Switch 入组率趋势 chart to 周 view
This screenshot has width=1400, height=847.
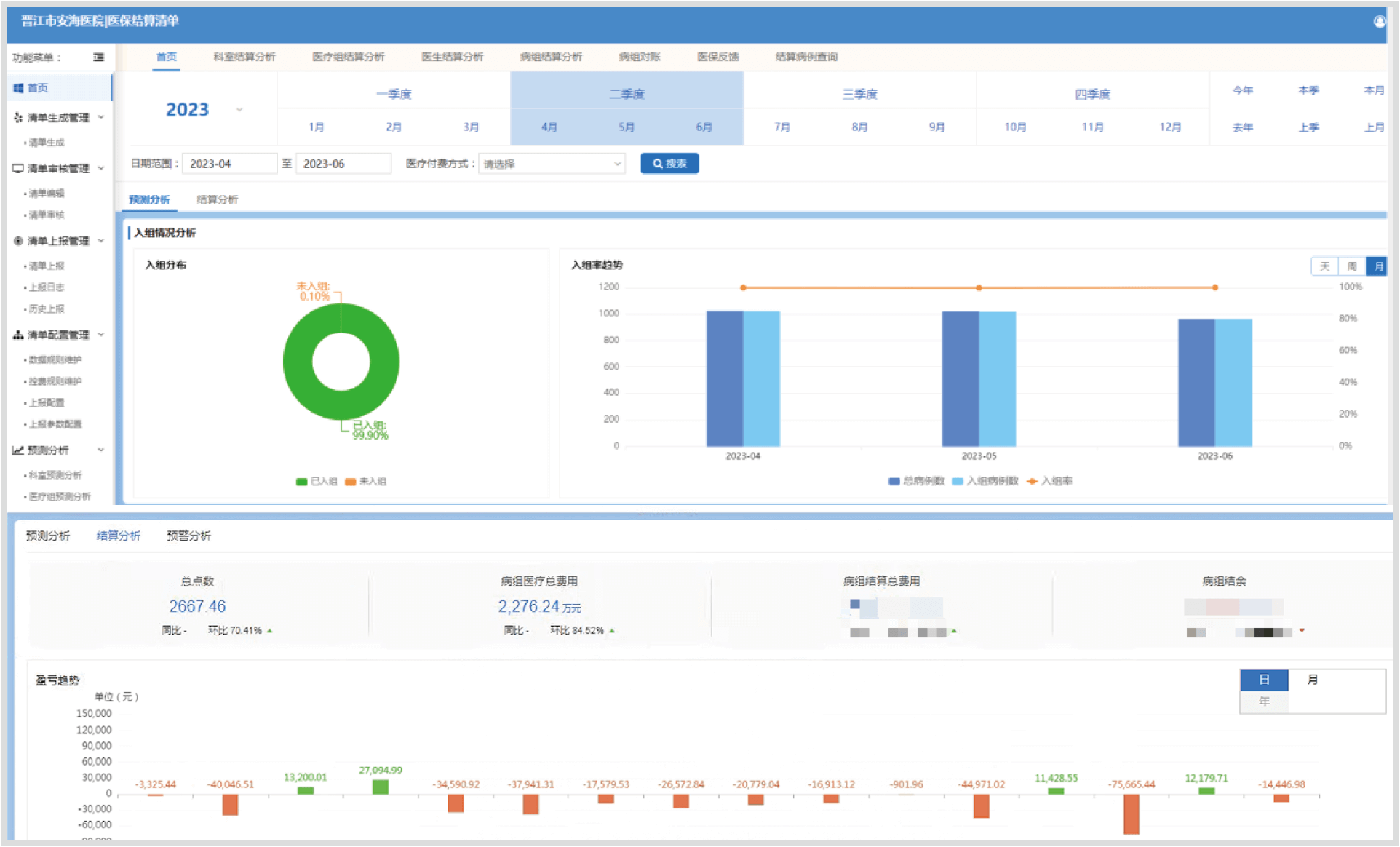pyautogui.click(x=1351, y=266)
